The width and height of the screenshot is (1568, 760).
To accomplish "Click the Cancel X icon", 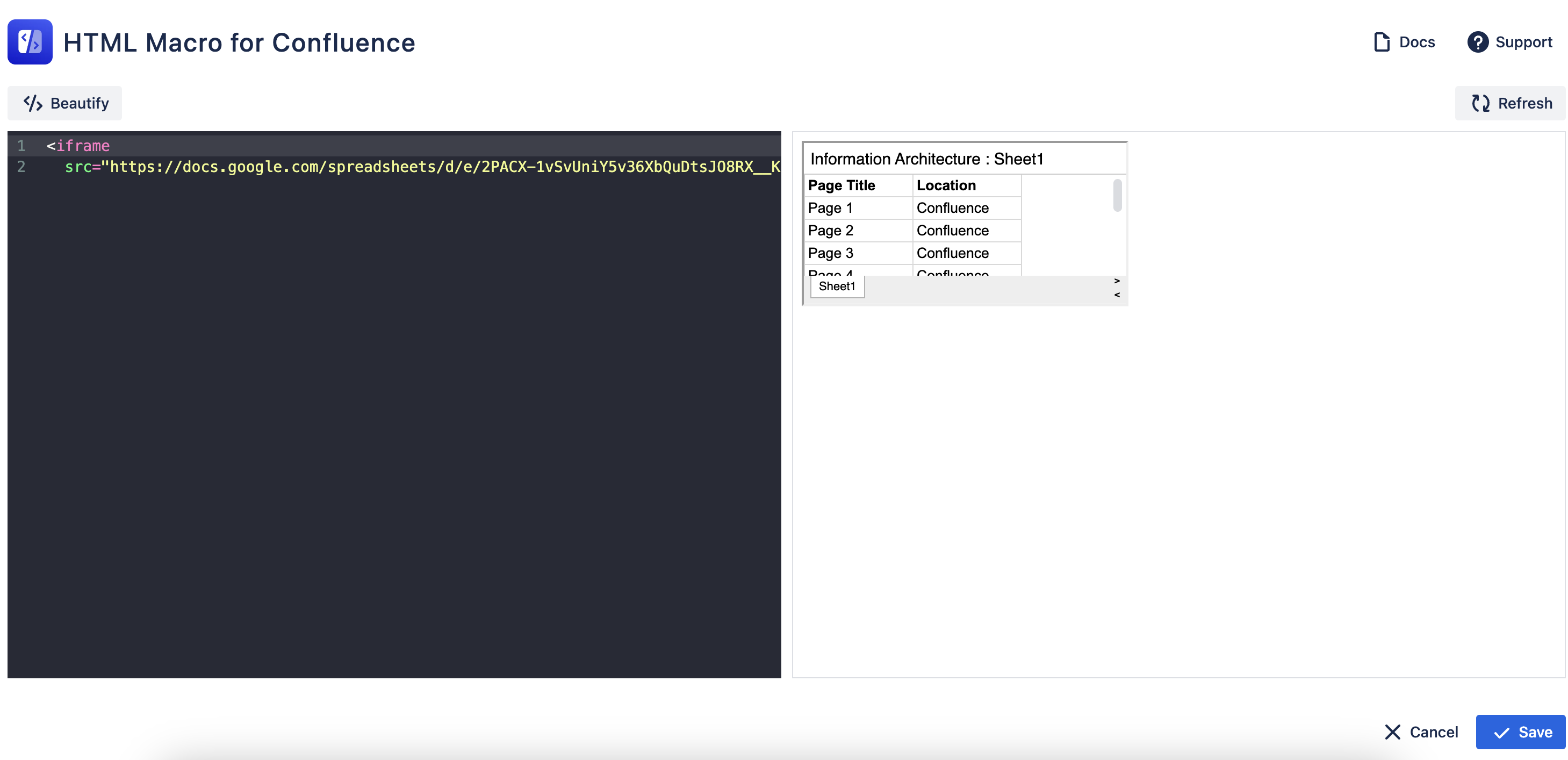I will tap(1392, 732).
